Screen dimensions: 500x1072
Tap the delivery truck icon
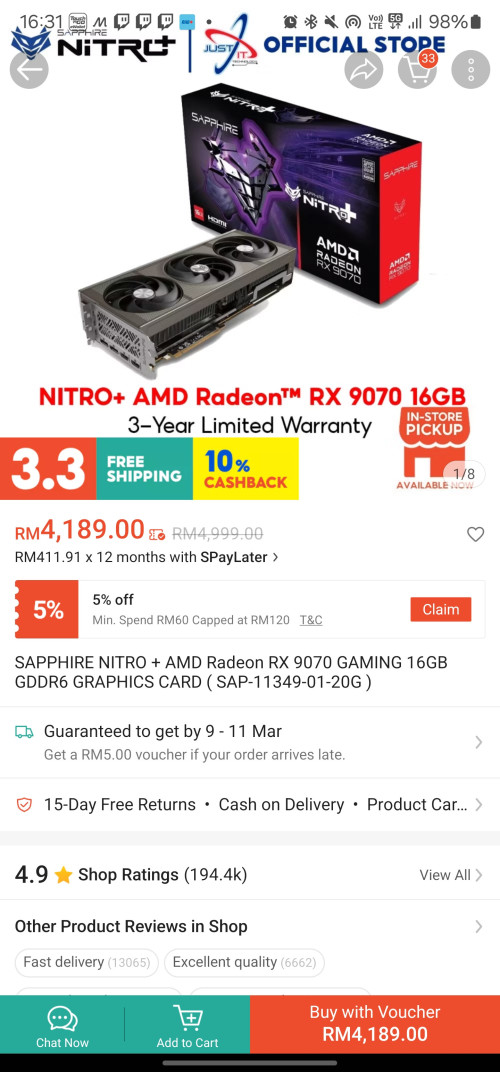(24, 732)
